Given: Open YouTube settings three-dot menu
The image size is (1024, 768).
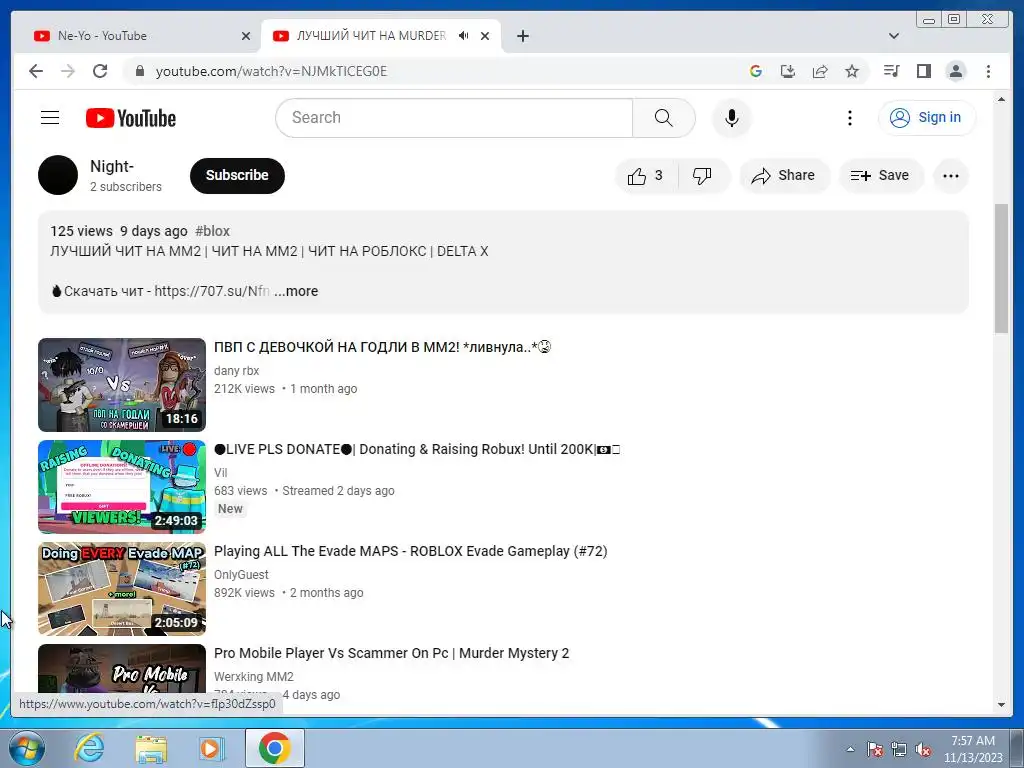Looking at the screenshot, I should (849, 118).
